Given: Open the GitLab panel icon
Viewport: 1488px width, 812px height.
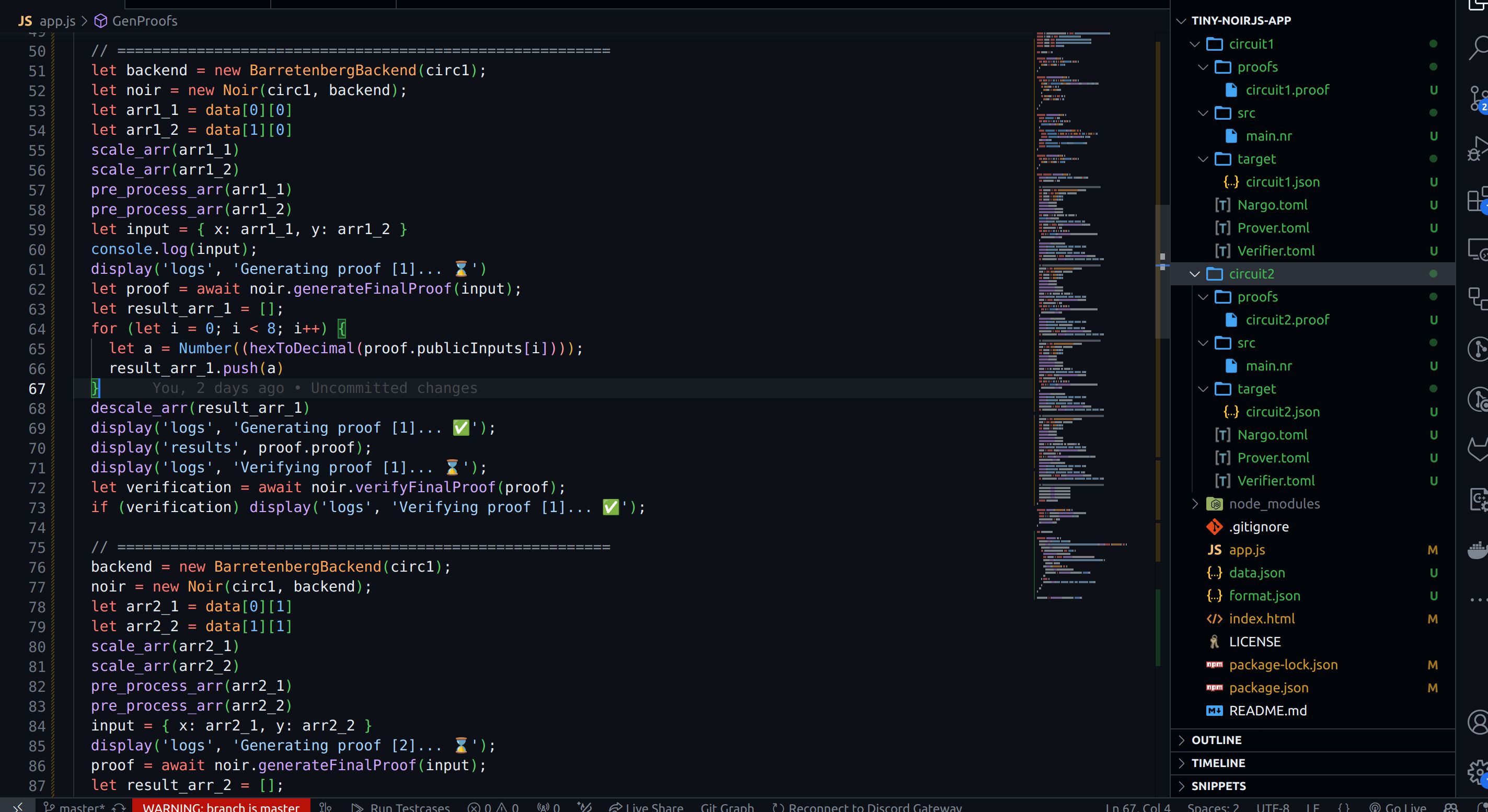Looking at the screenshot, I should pos(1478,448).
